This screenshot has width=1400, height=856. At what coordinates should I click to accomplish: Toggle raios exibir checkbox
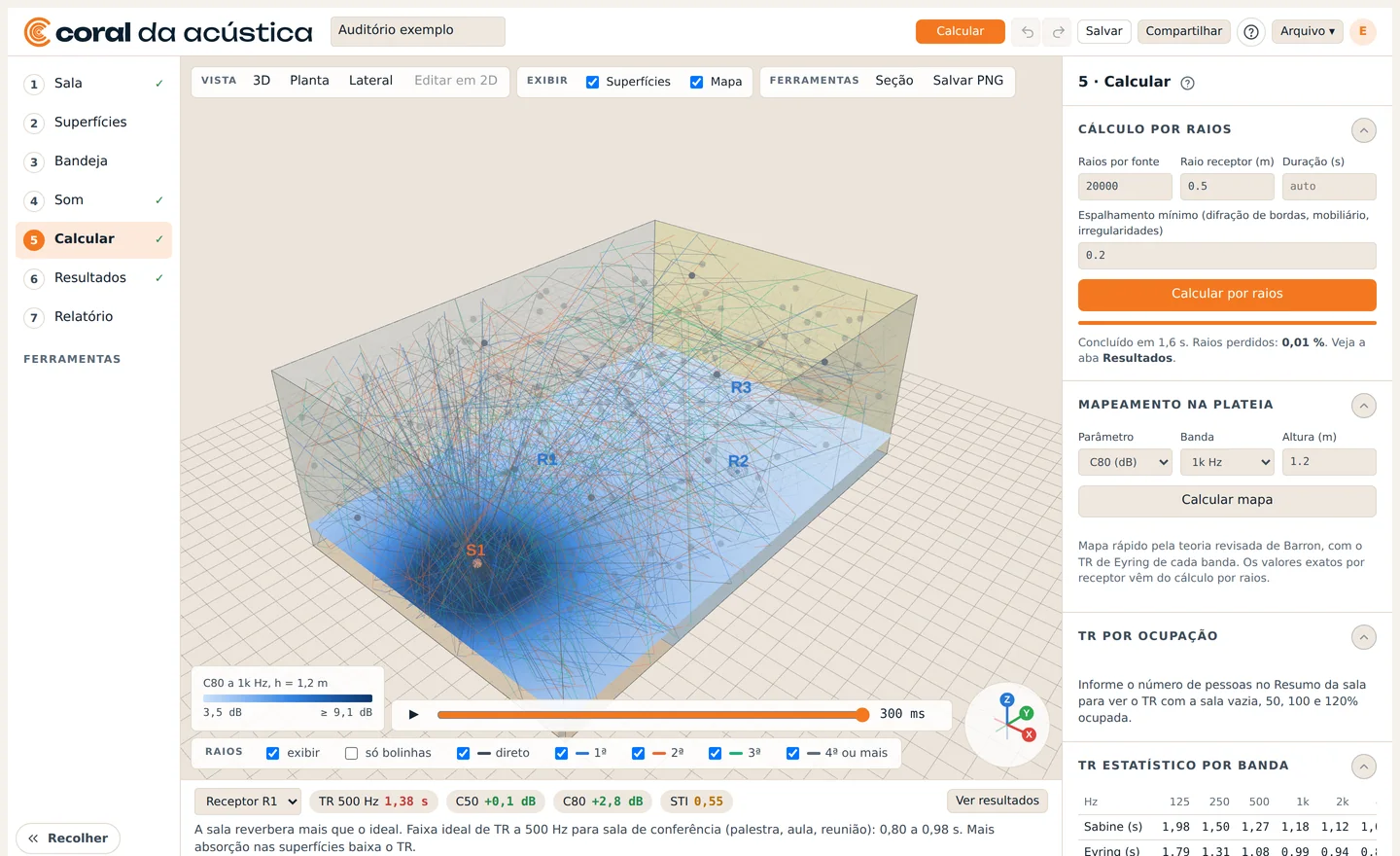[x=272, y=753]
